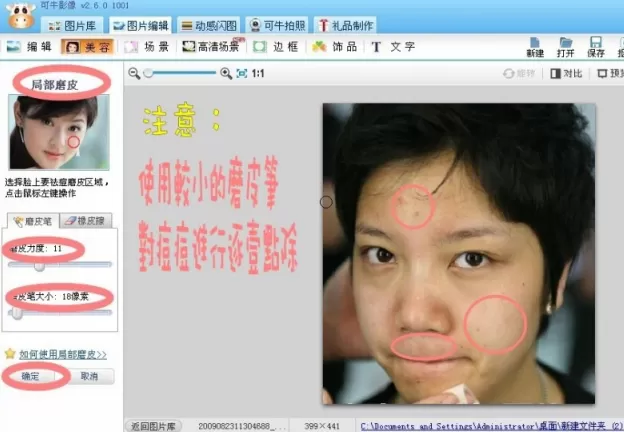Open the 礼品制作 tab
The width and height of the screenshot is (624, 432).
(x=345, y=26)
